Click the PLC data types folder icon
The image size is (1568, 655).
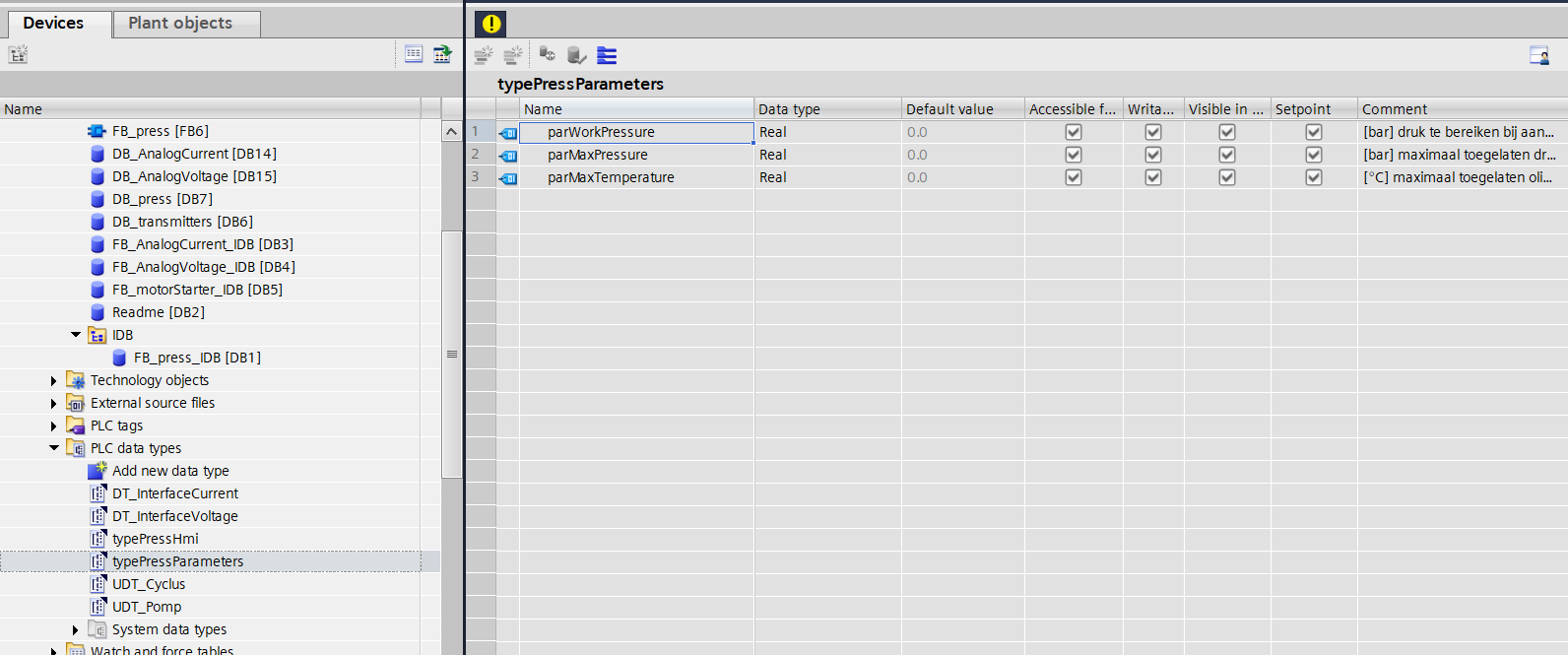tap(76, 448)
